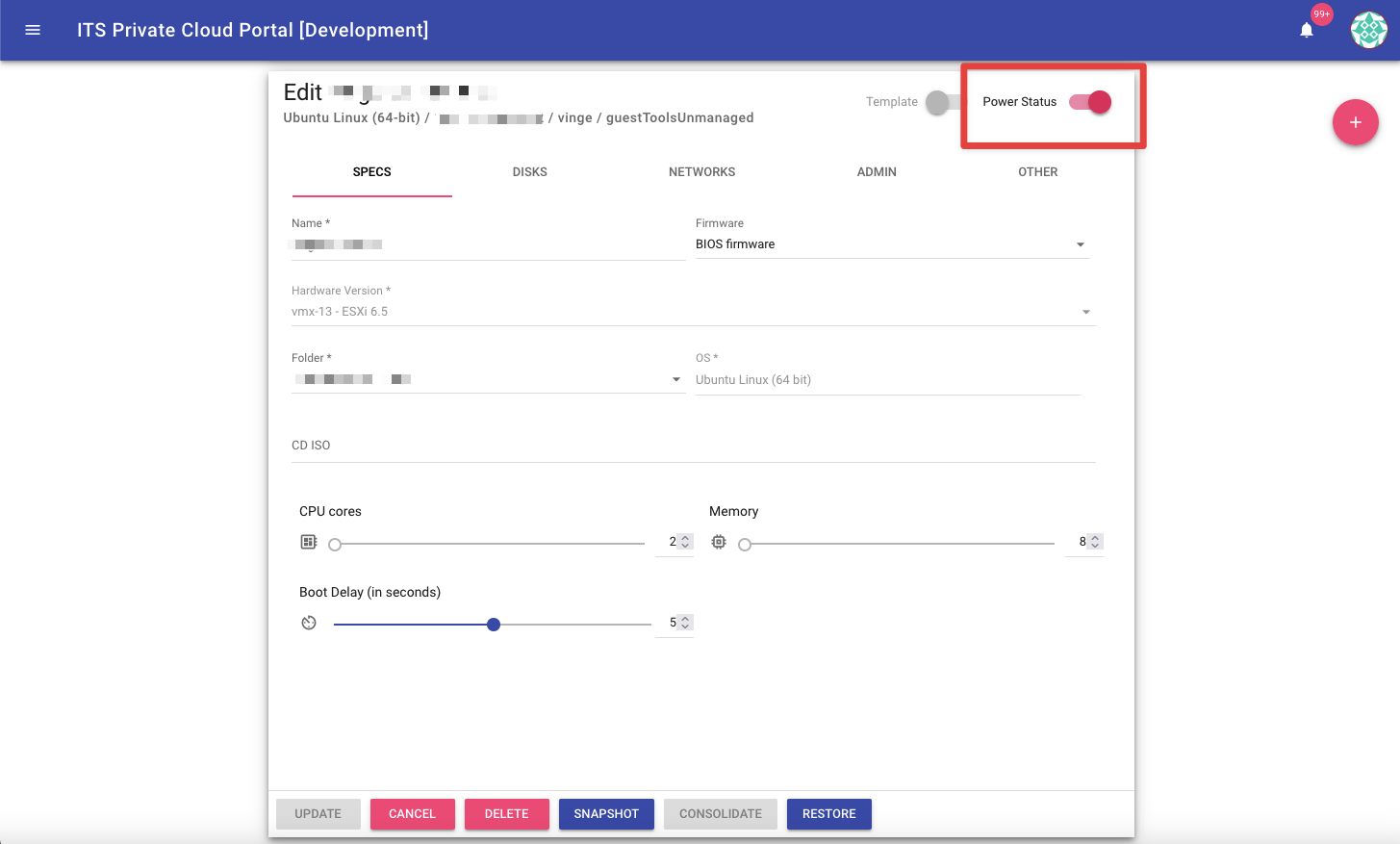The height and width of the screenshot is (844, 1400).
Task: Open the hamburger navigation menu
Action: click(x=33, y=30)
